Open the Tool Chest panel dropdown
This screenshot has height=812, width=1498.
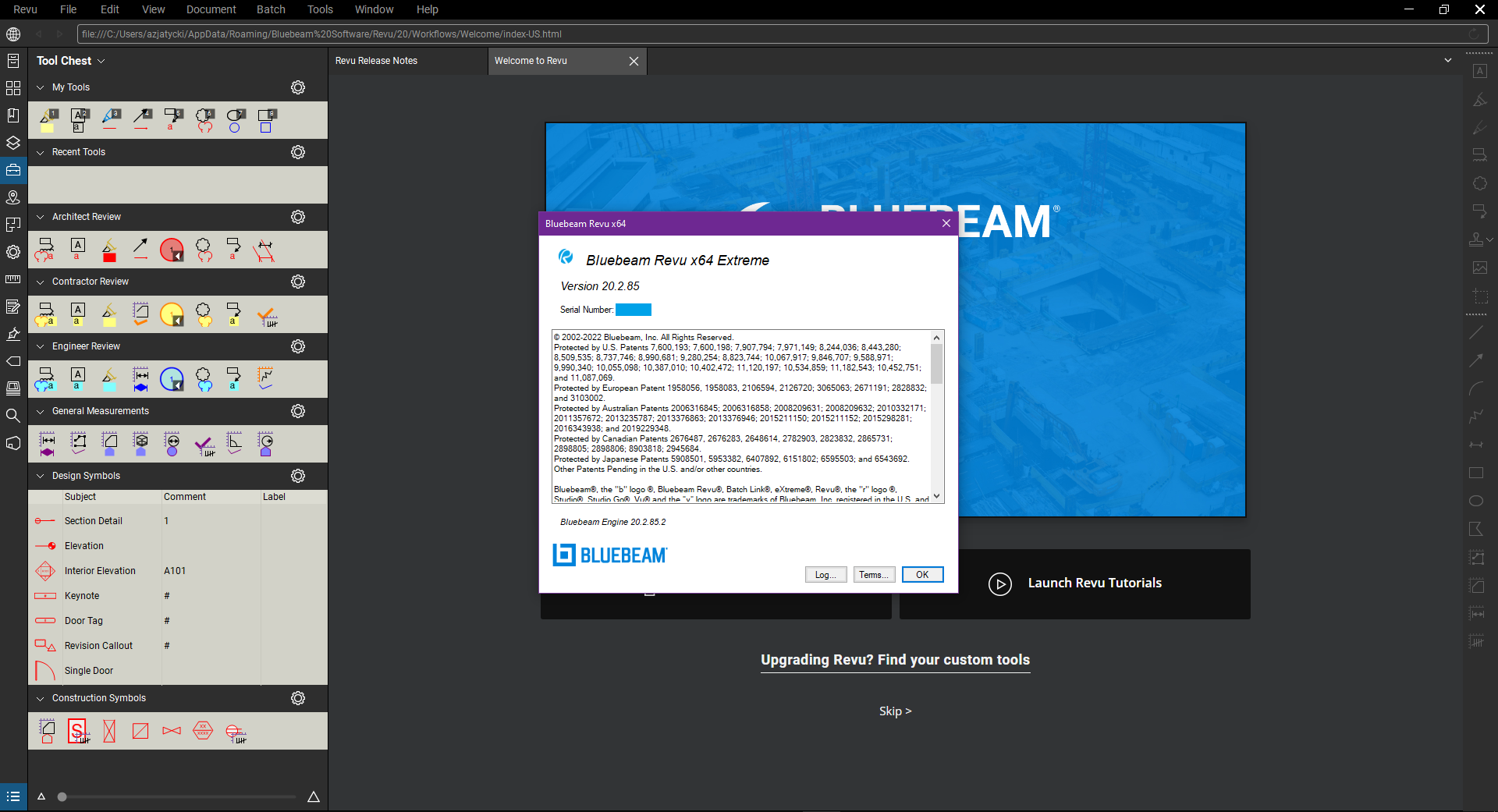click(x=101, y=61)
